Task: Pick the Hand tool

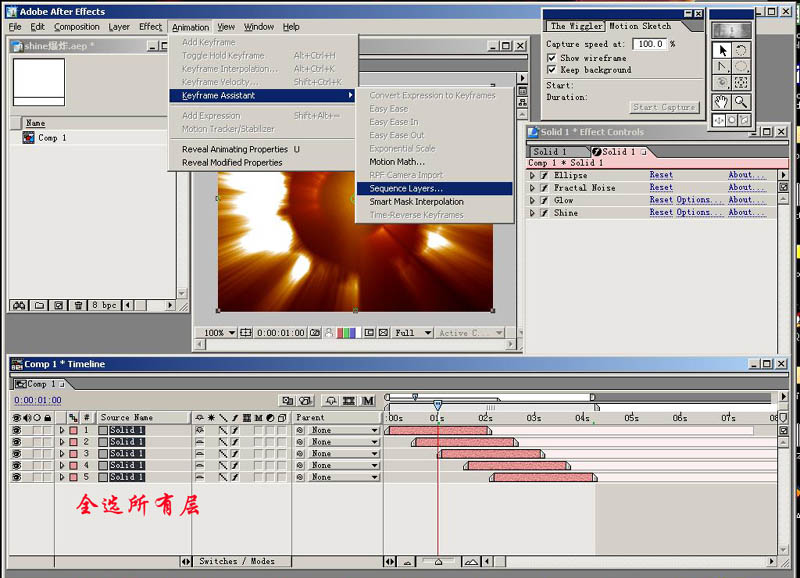Action: pyautogui.click(x=721, y=102)
